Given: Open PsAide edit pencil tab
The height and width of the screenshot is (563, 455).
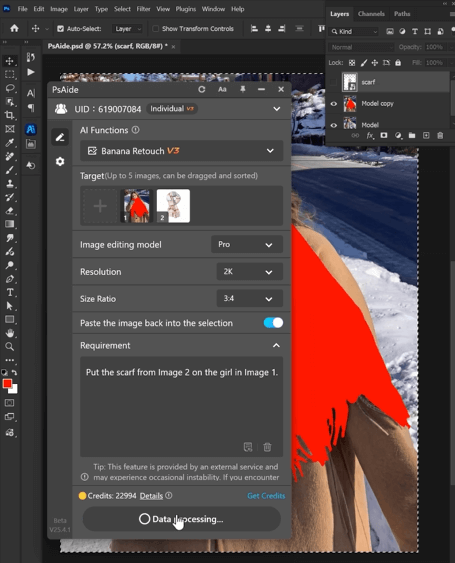Looking at the screenshot, I should 60,137.
